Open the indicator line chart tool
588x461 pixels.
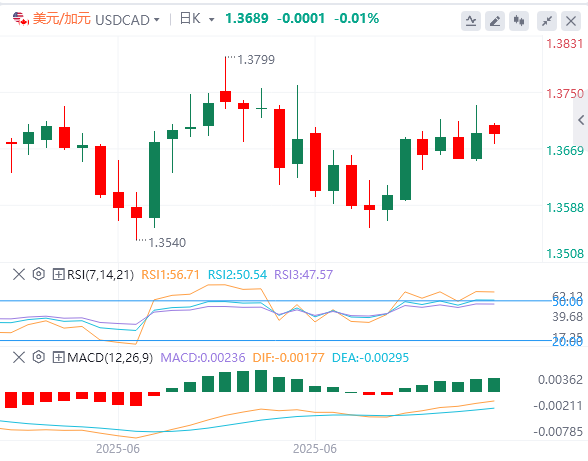[471, 21]
